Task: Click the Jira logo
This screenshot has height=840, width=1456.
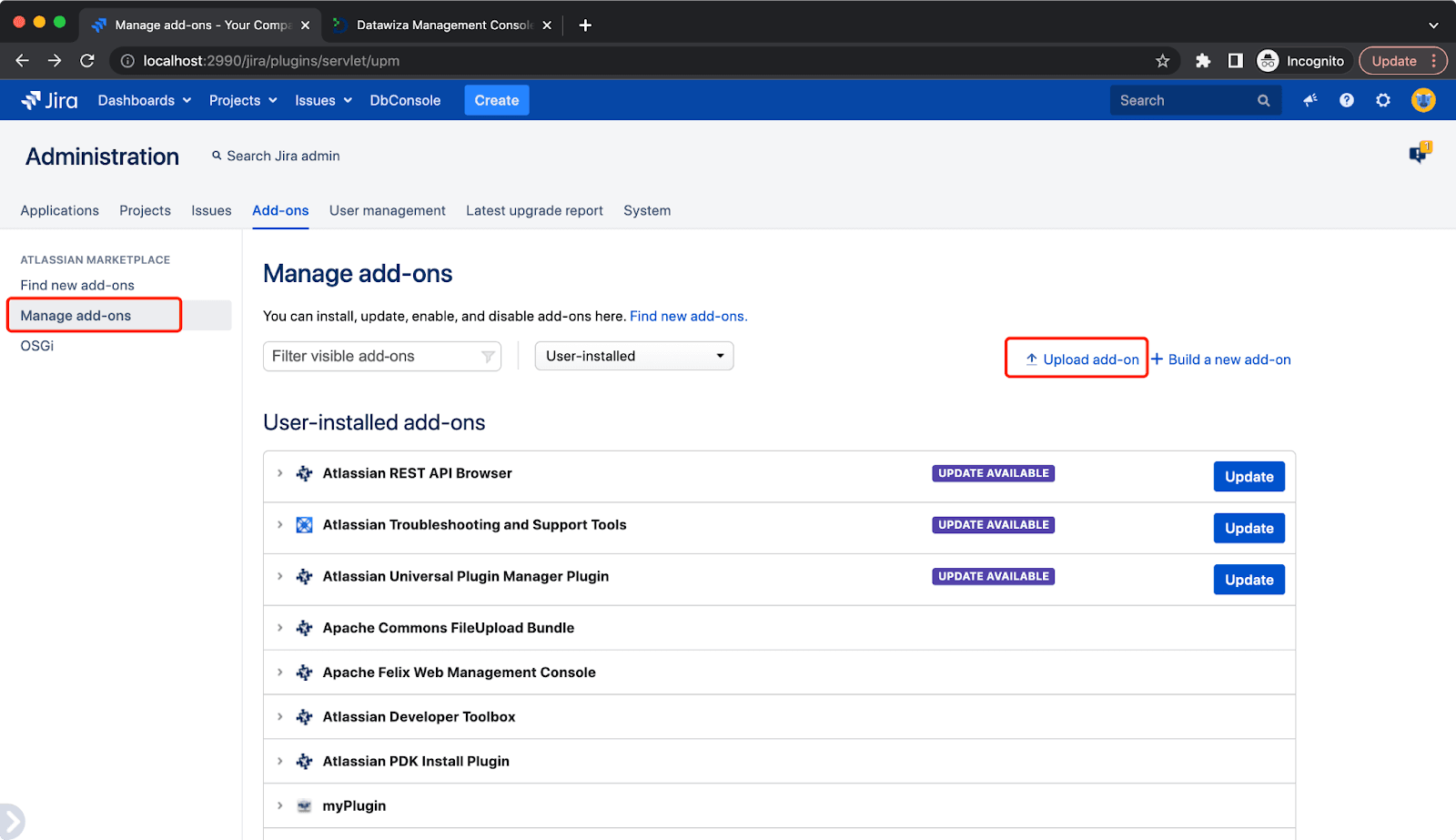Action: click(x=50, y=100)
